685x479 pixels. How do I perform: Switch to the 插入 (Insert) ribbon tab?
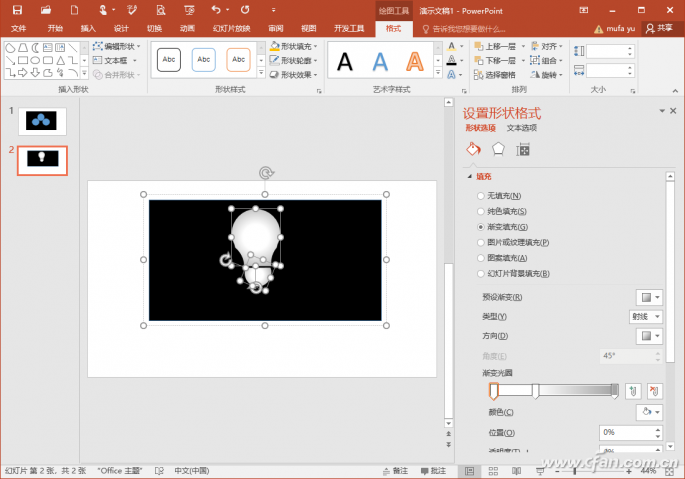[88, 28]
